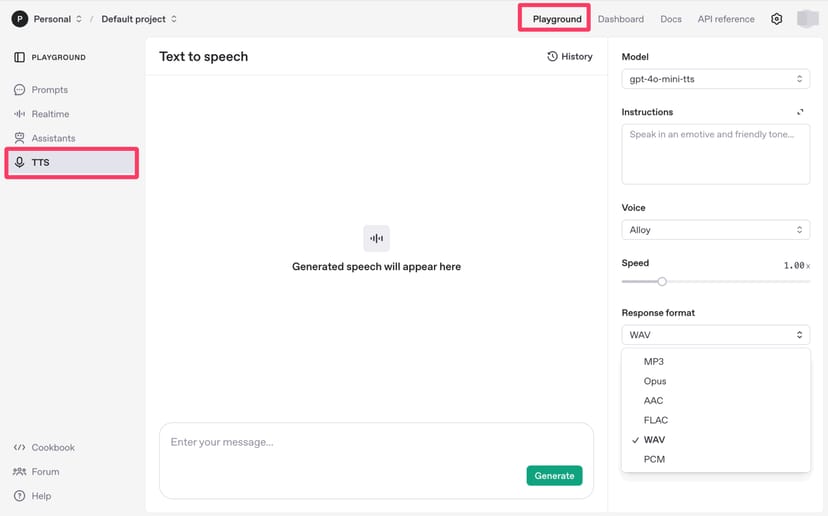Focus the Enter your message field
Screen dimensions: 828x516
coord(340,443)
